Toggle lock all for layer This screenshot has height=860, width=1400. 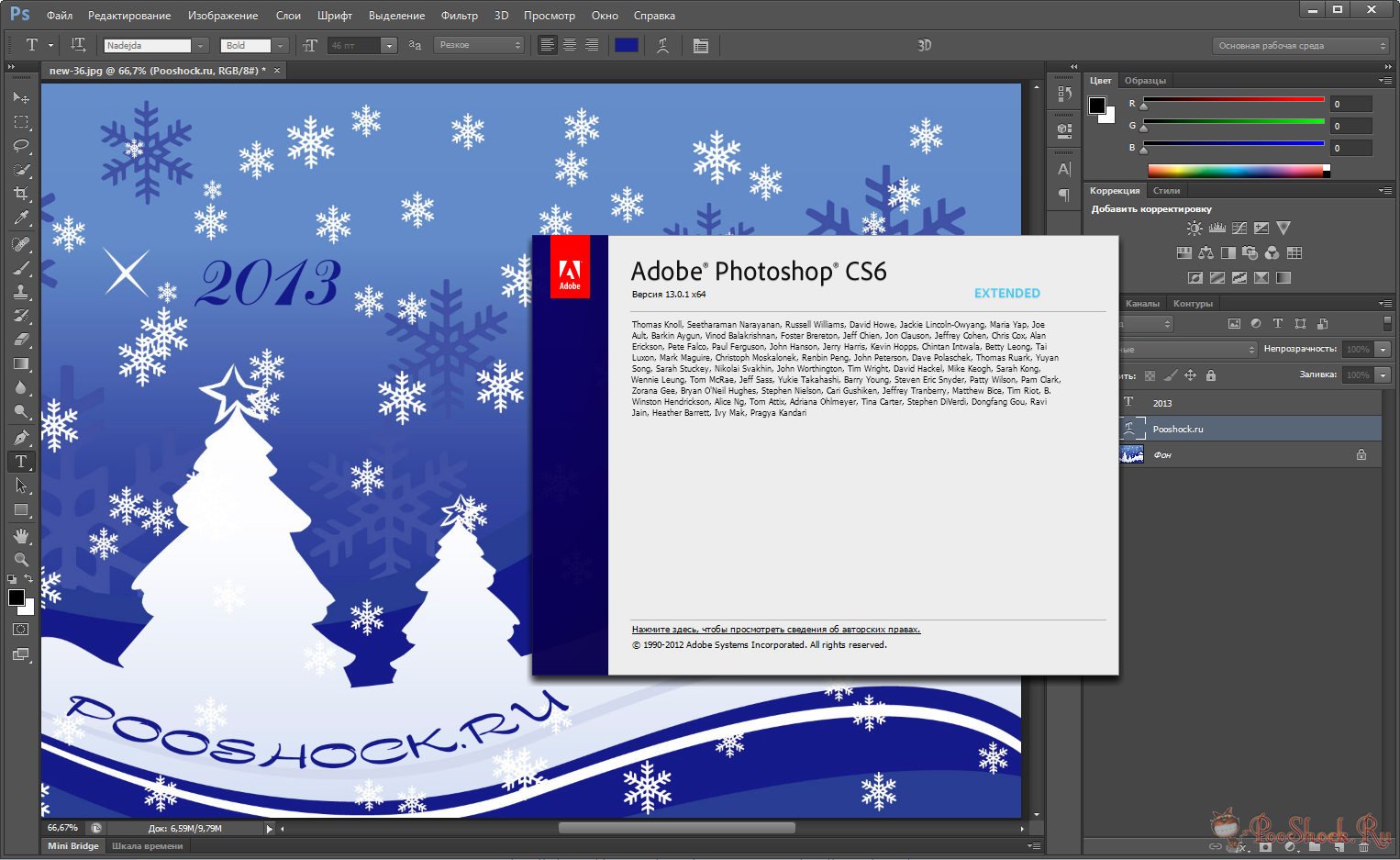pos(1211,374)
